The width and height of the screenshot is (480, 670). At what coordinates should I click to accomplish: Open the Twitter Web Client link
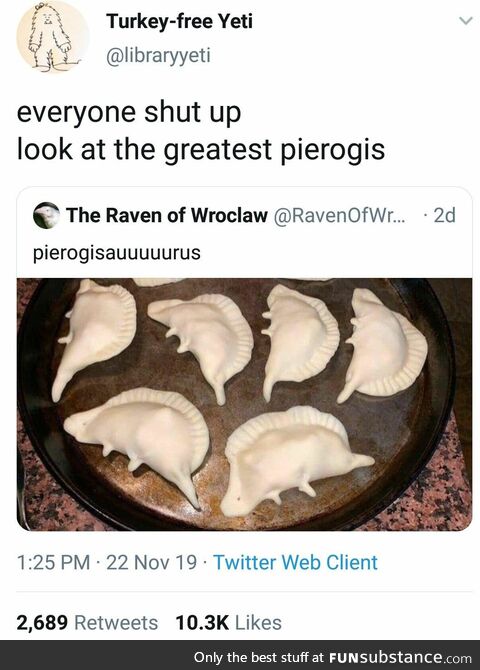pyautogui.click(x=295, y=562)
